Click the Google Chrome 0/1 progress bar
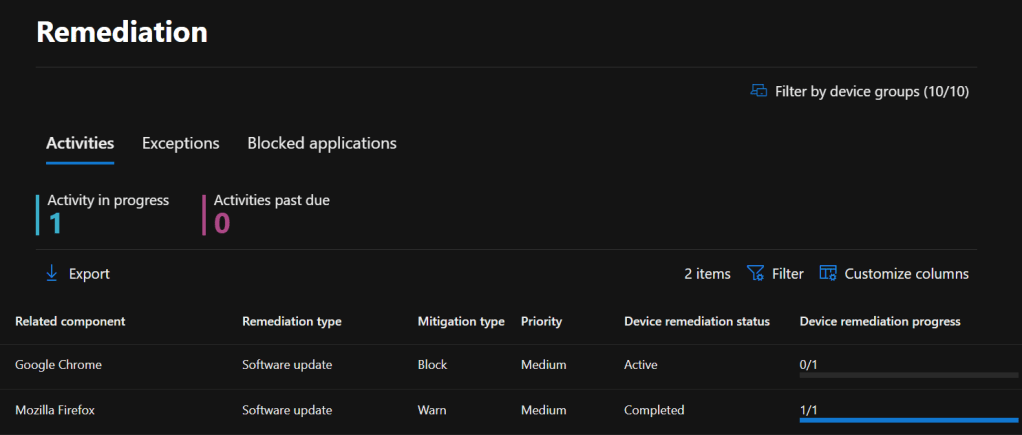The image size is (1022, 435). pyautogui.click(x=908, y=375)
